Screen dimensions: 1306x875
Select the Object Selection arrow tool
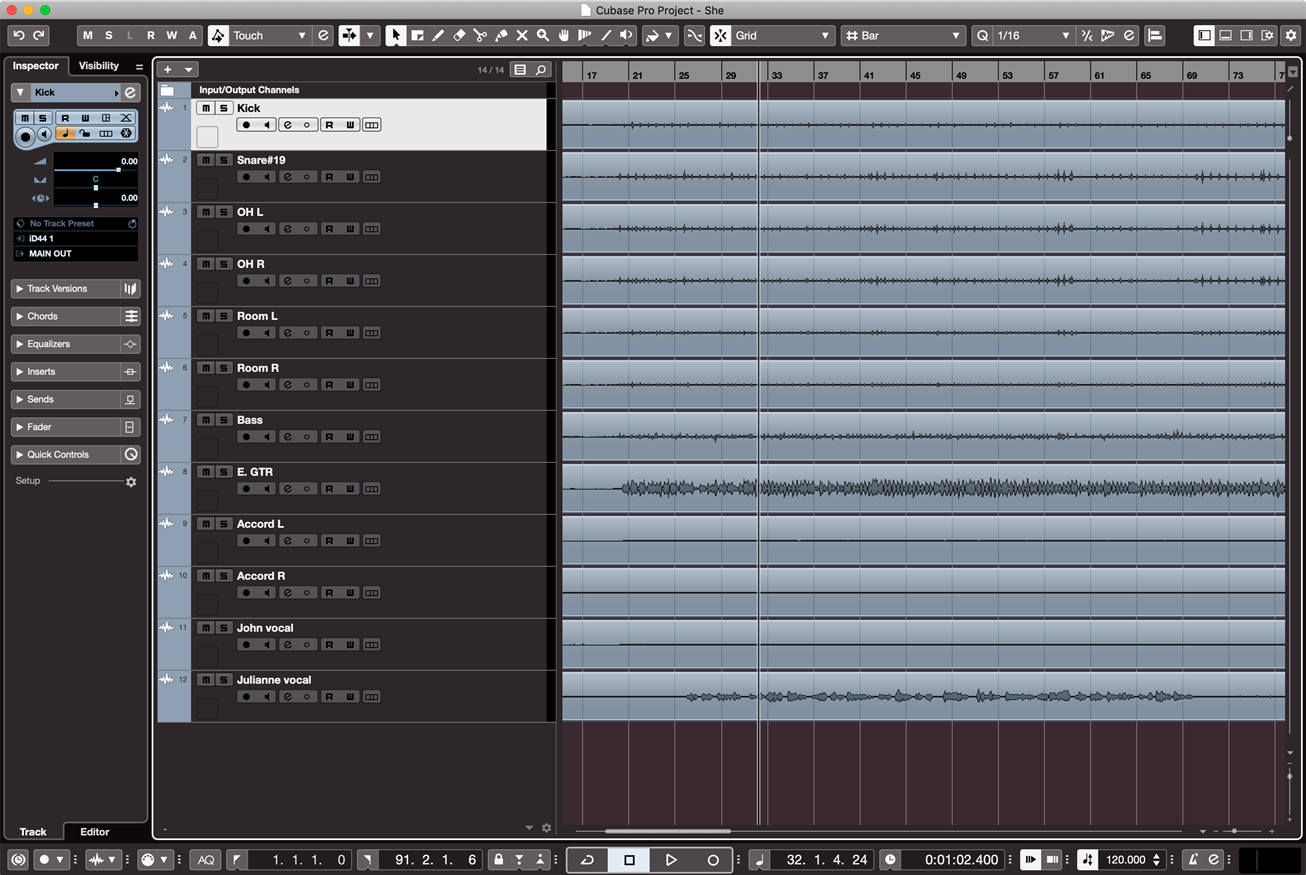396,35
